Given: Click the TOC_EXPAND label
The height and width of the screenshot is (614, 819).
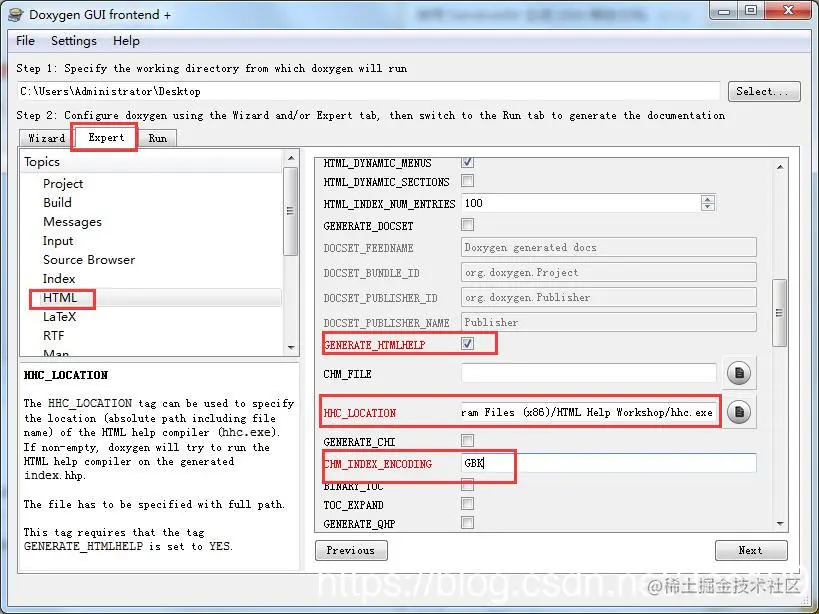Looking at the screenshot, I should pos(353,505).
